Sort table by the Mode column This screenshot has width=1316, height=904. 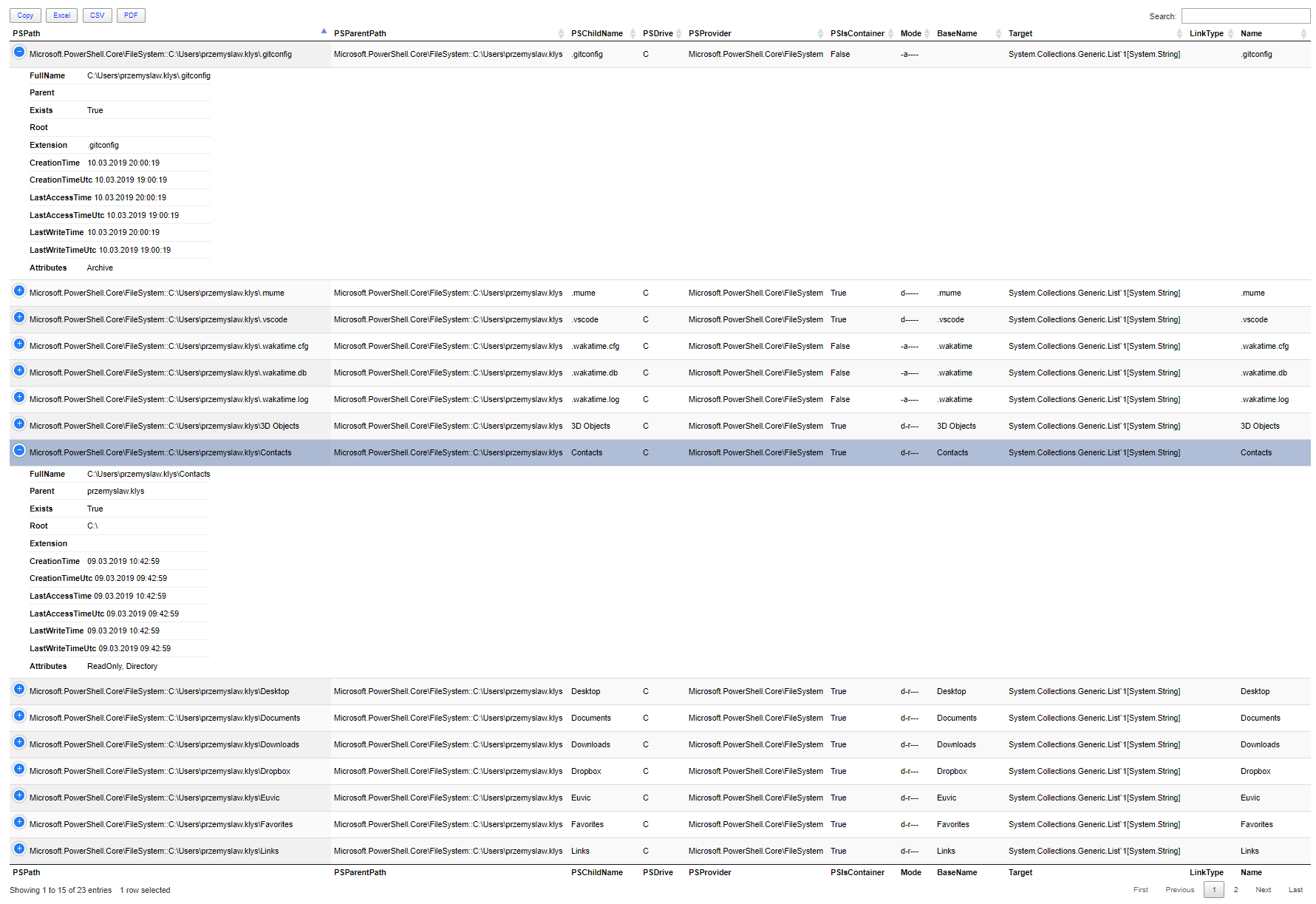point(910,33)
